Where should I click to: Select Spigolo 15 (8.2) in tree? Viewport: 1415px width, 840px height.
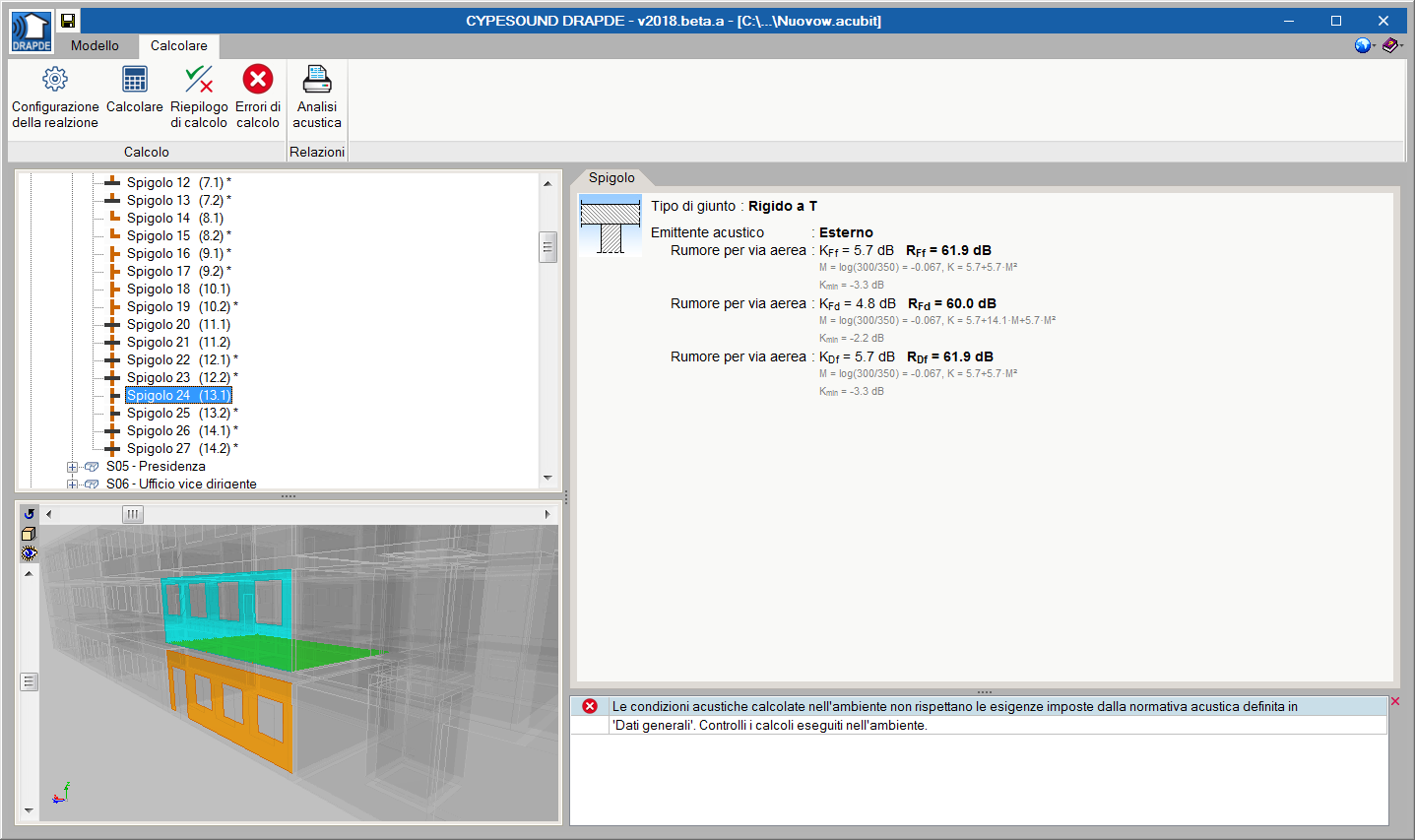(179, 235)
